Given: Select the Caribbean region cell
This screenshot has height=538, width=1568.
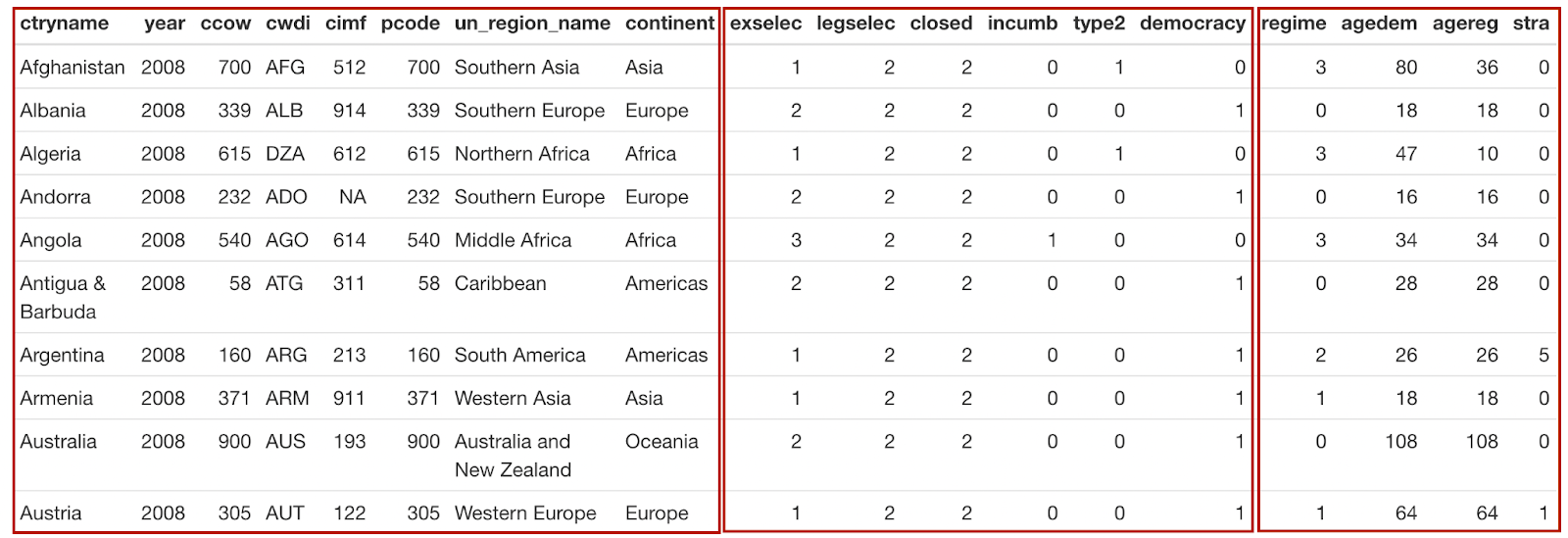Looking at the screenshot, I should click(500, 283).
